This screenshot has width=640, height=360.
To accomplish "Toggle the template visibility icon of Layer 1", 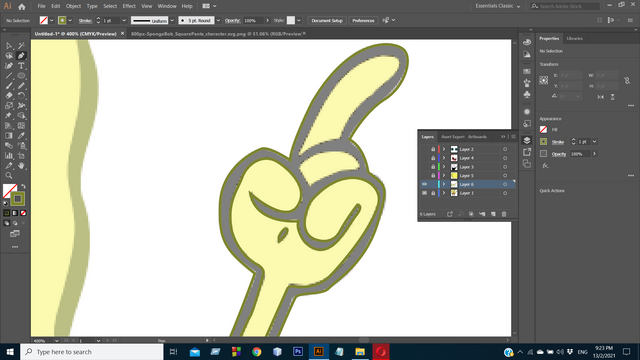I will point(424,193).
